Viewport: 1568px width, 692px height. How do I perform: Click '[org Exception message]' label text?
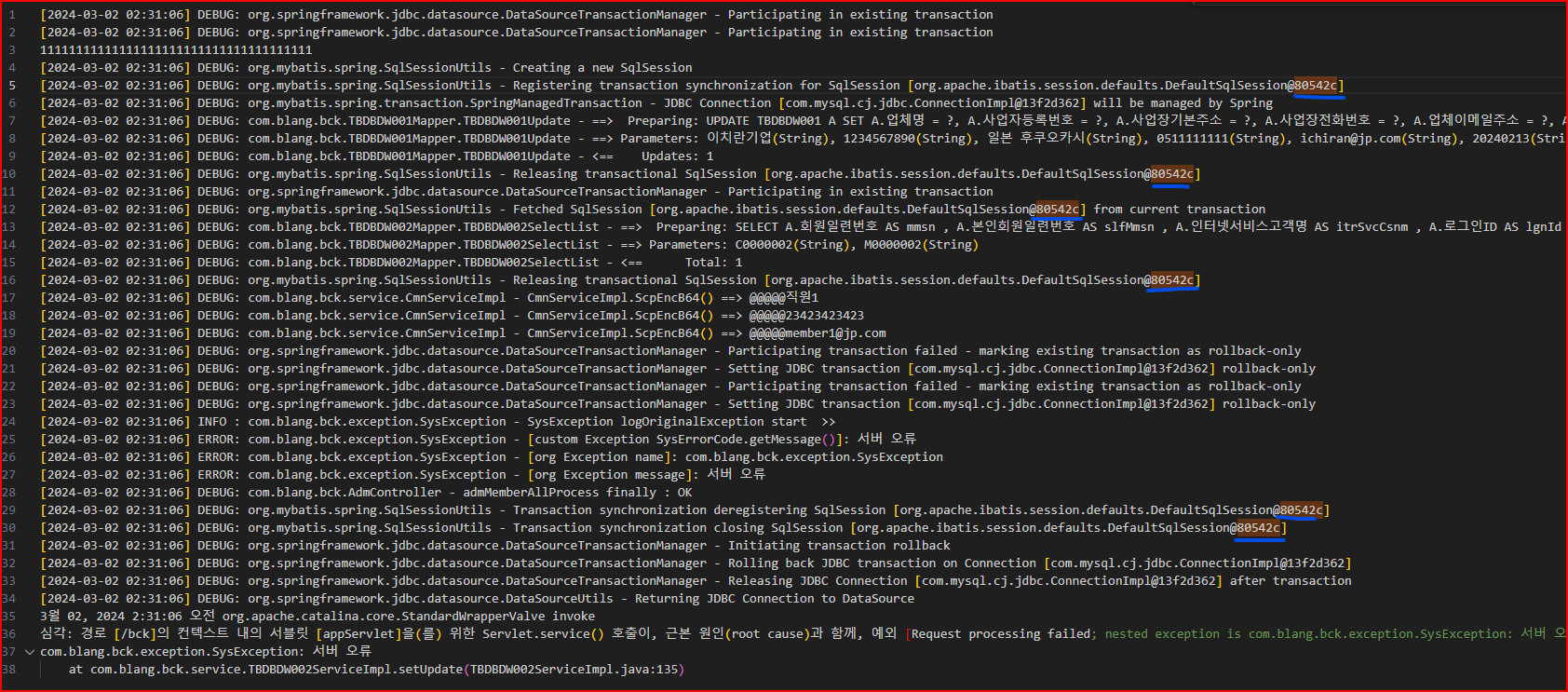[x=610, y=475]
